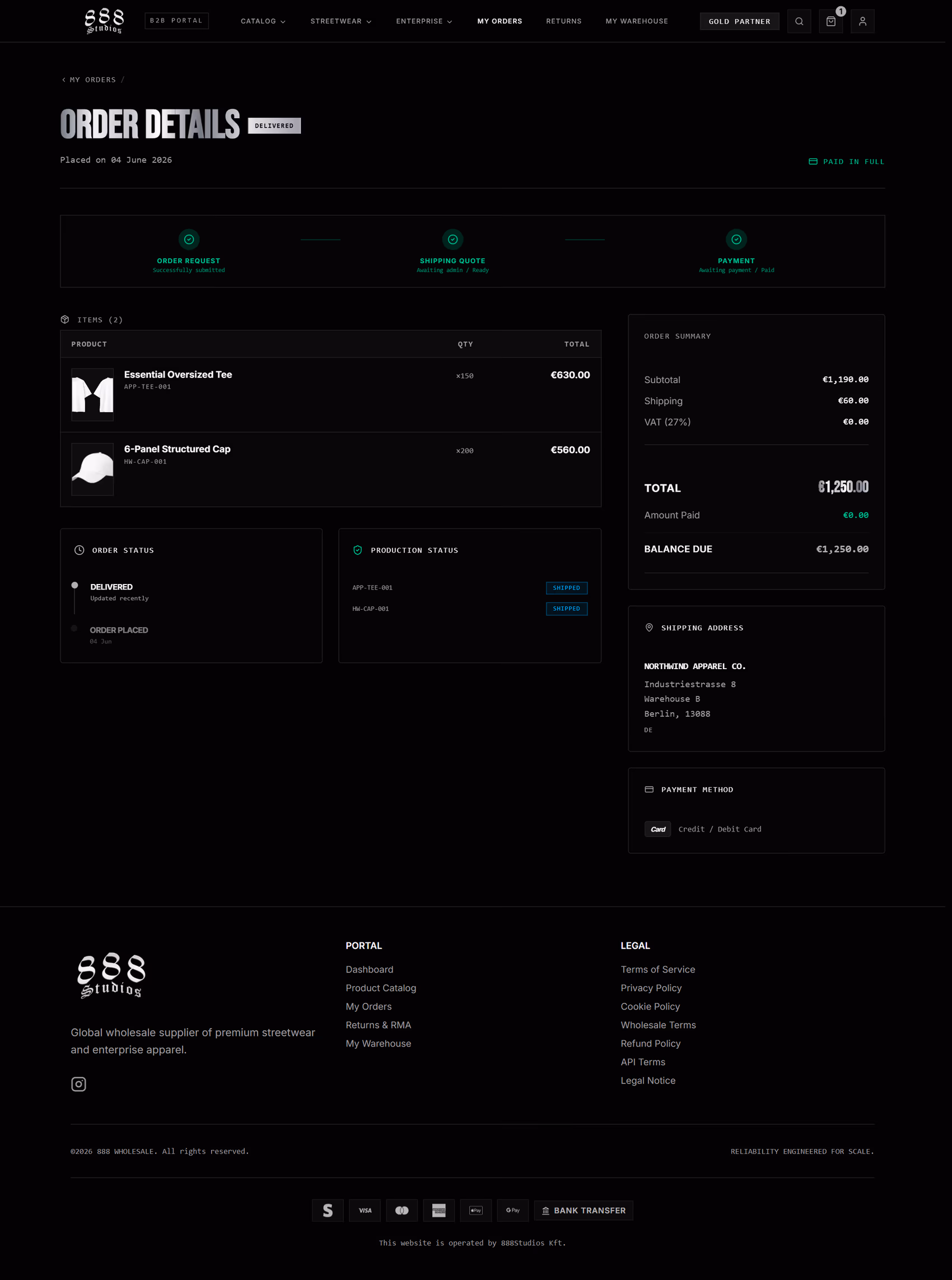This screenshot has width=952, height=1280.
Task: Click the Bank Transfer badge
Action: [x=583, y=1211]
